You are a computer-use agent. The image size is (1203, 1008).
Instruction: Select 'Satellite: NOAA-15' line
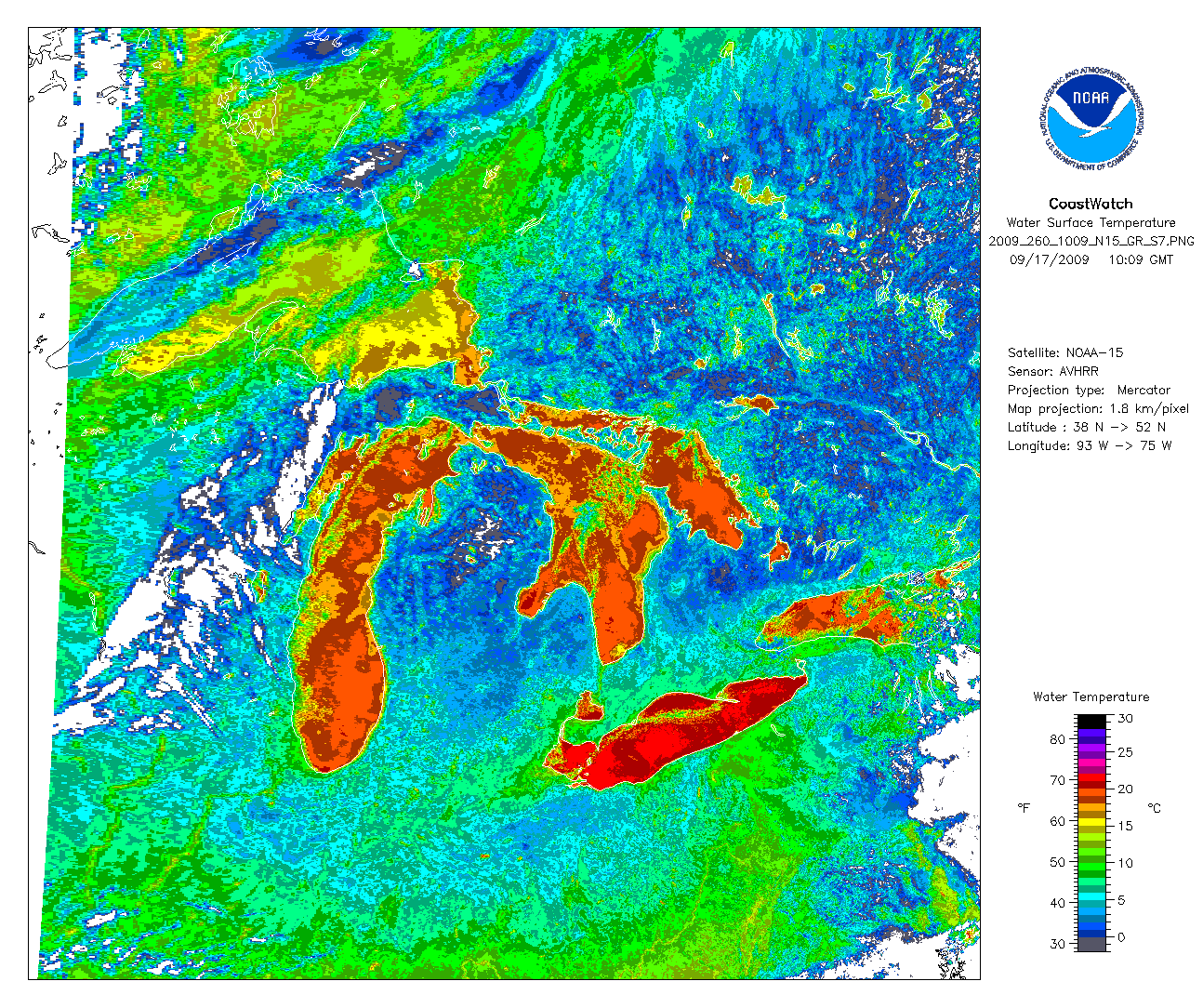click(x=1065, y=352)
